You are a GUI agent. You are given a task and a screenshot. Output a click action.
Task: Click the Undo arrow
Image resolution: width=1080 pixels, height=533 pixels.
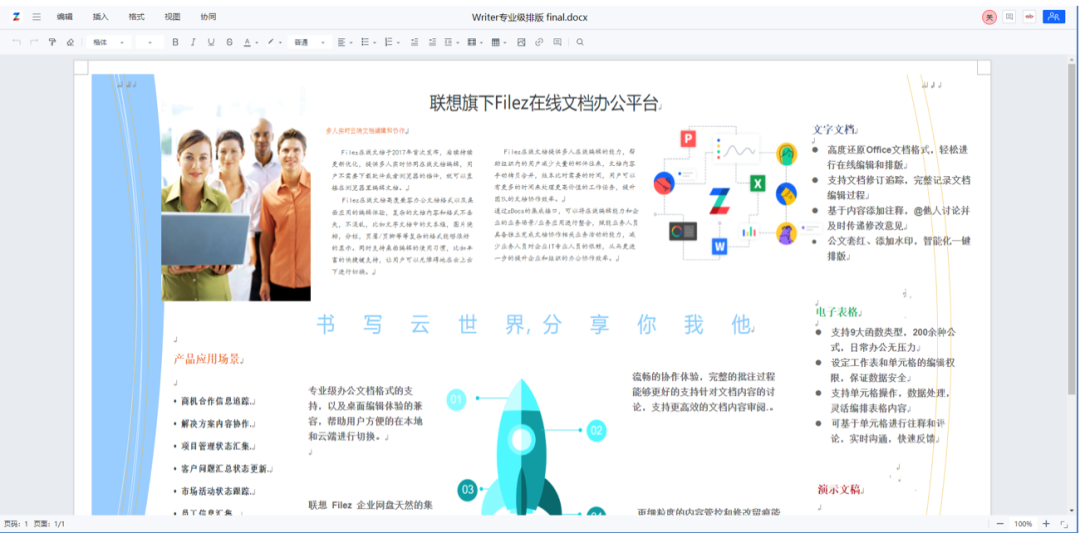point(17,42)
